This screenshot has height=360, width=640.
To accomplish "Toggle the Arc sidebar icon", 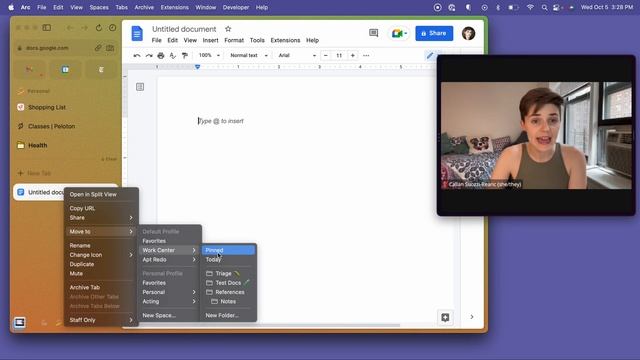I will click(47, 28).
